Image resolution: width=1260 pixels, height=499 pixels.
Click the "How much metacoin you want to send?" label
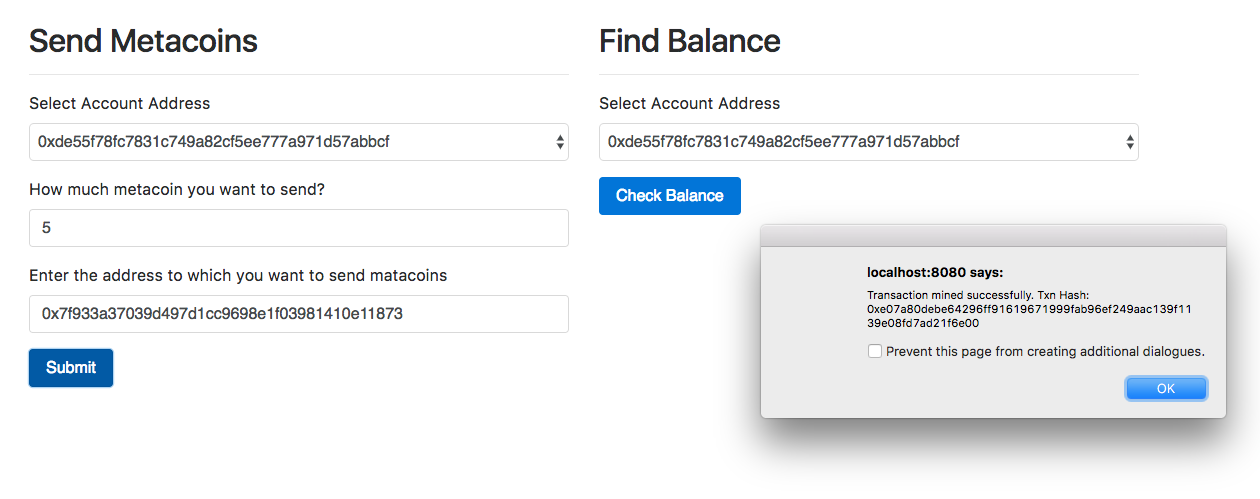click(176, 189)
